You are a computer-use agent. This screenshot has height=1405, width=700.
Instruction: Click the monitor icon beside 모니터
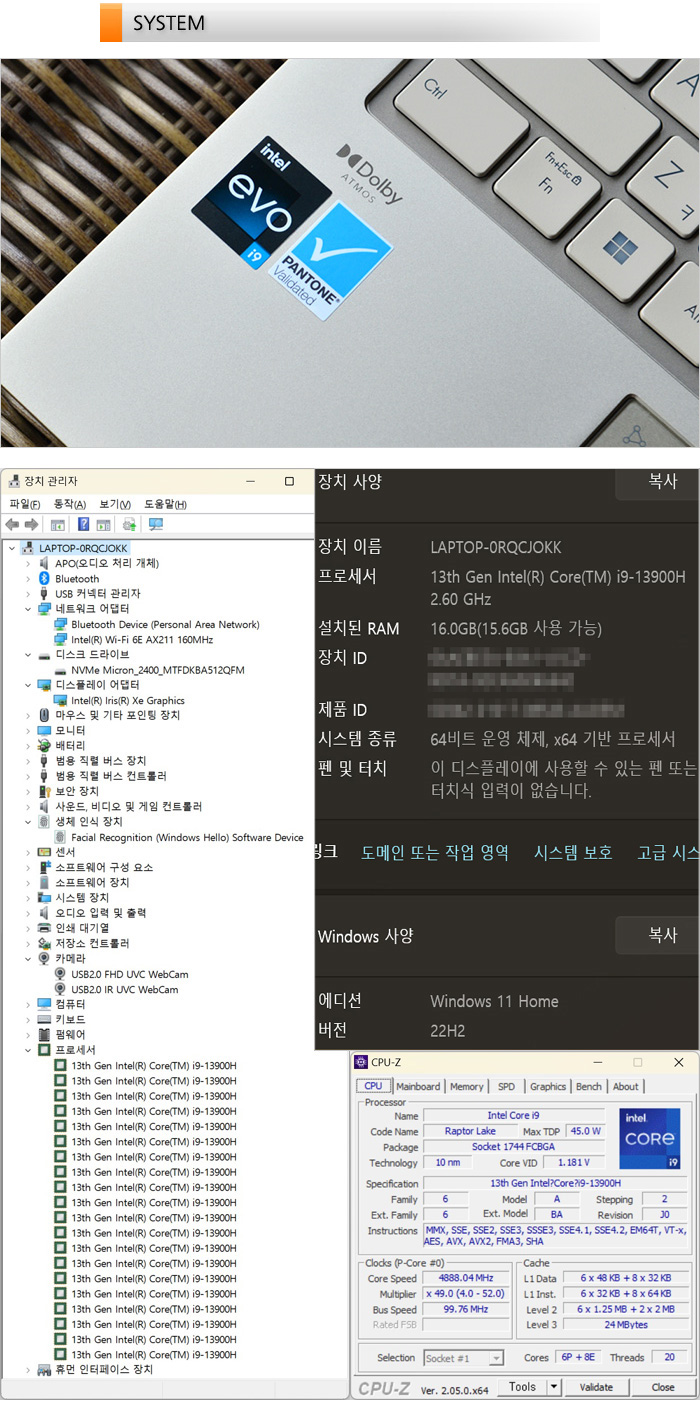click(44, 730)
